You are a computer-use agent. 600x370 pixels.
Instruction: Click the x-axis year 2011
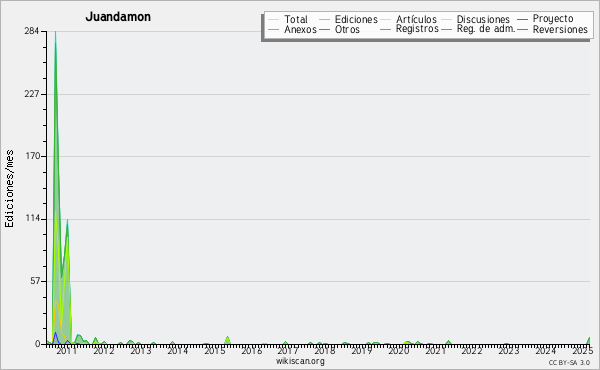(x=67, y=350)
